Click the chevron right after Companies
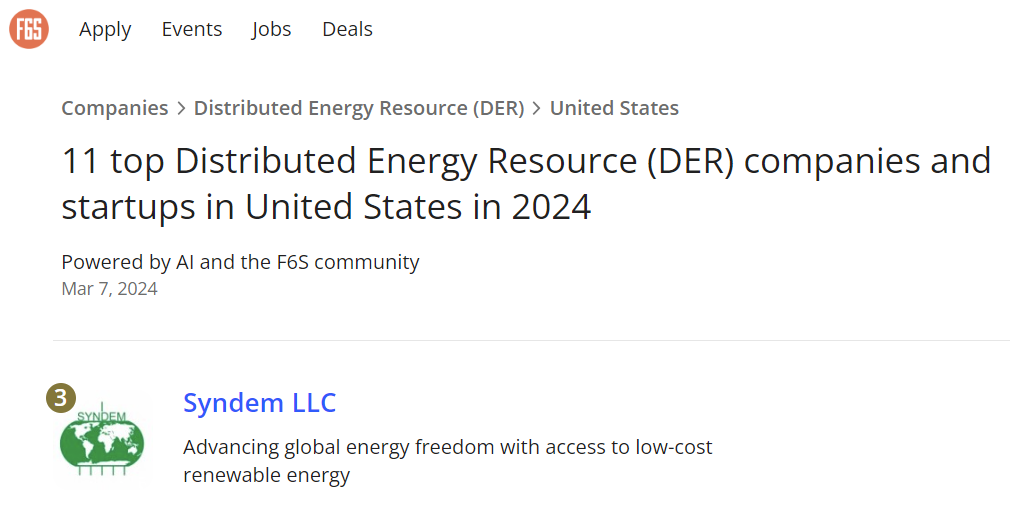1010x530 pixels. point(182,108)
